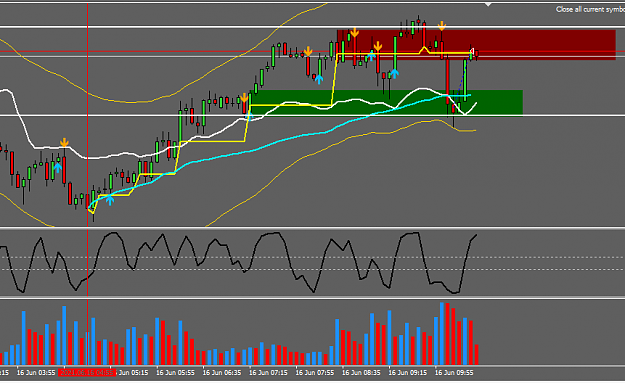Click the '16 Jun 05:55' time axis label
The width and height of the screenshot is (625, 383).
(x=175, y=373)
